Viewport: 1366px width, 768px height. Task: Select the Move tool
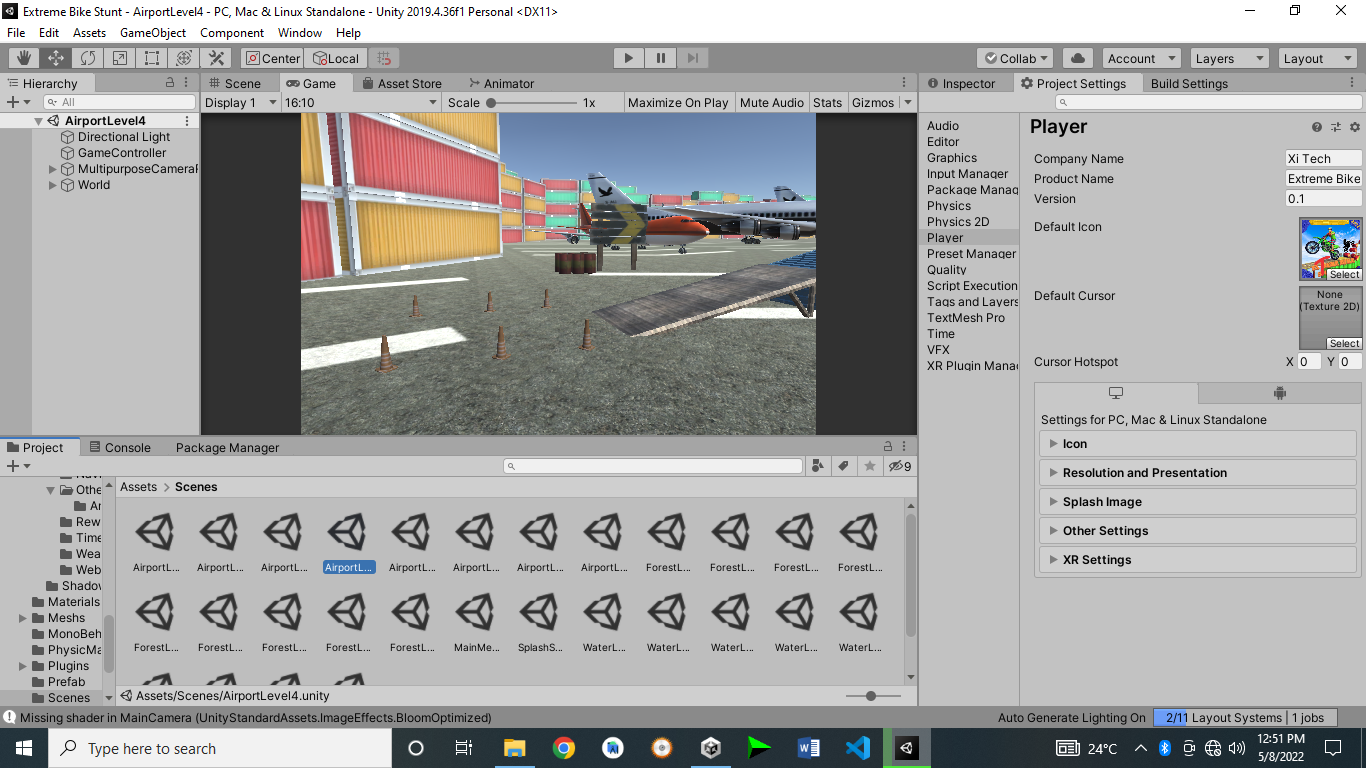tap(54, 57)
